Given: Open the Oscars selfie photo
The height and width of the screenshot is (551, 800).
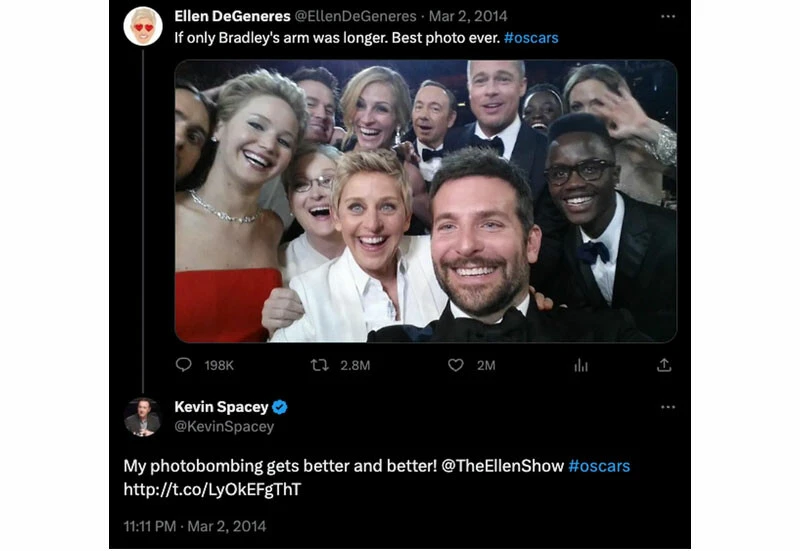Looking at the screenshot, I should (426, 201).
